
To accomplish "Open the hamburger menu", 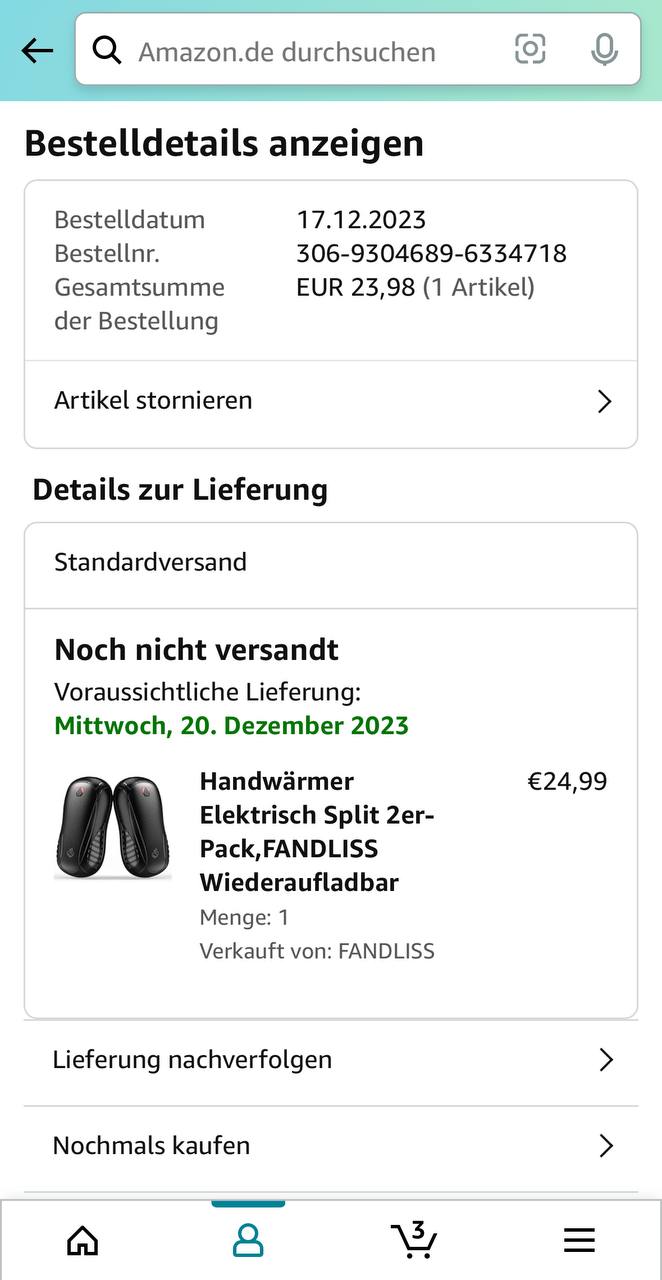I will pyautogui.click(x=579, y=1240).
